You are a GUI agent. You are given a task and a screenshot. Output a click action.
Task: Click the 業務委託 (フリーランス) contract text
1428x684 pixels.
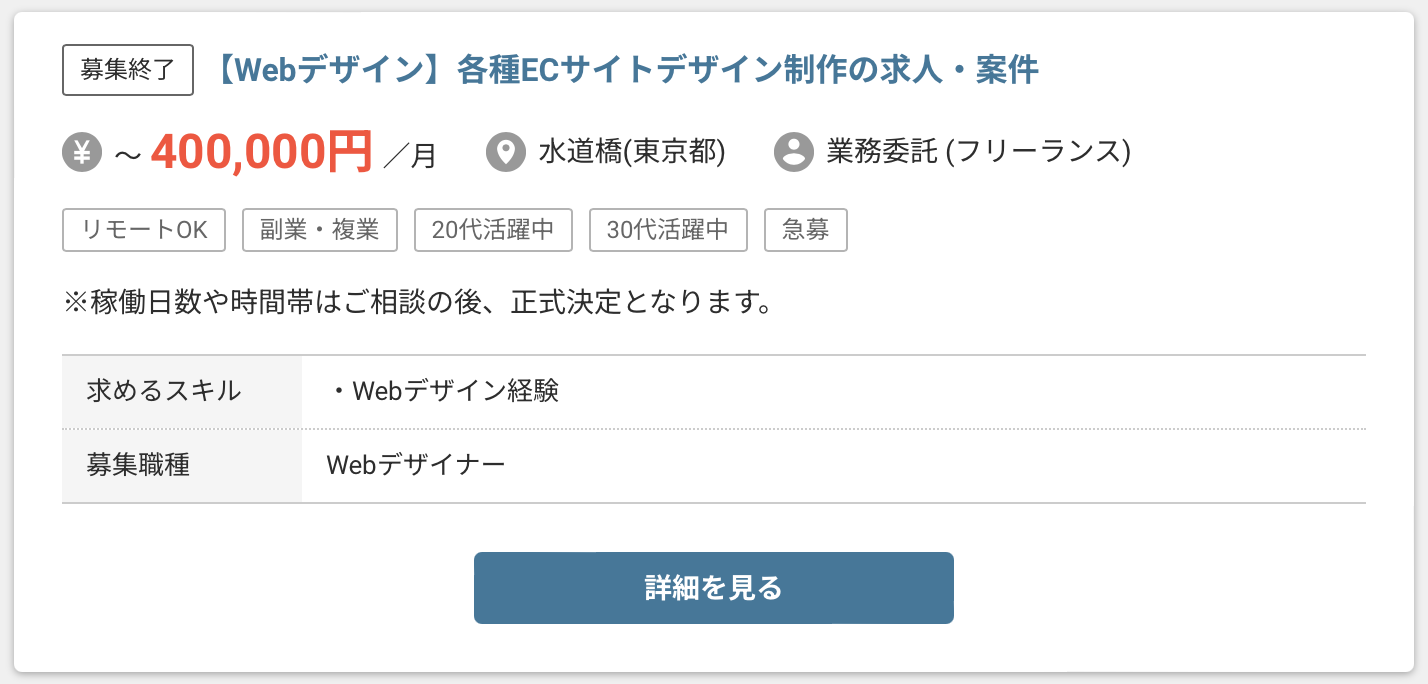[978, 152]
